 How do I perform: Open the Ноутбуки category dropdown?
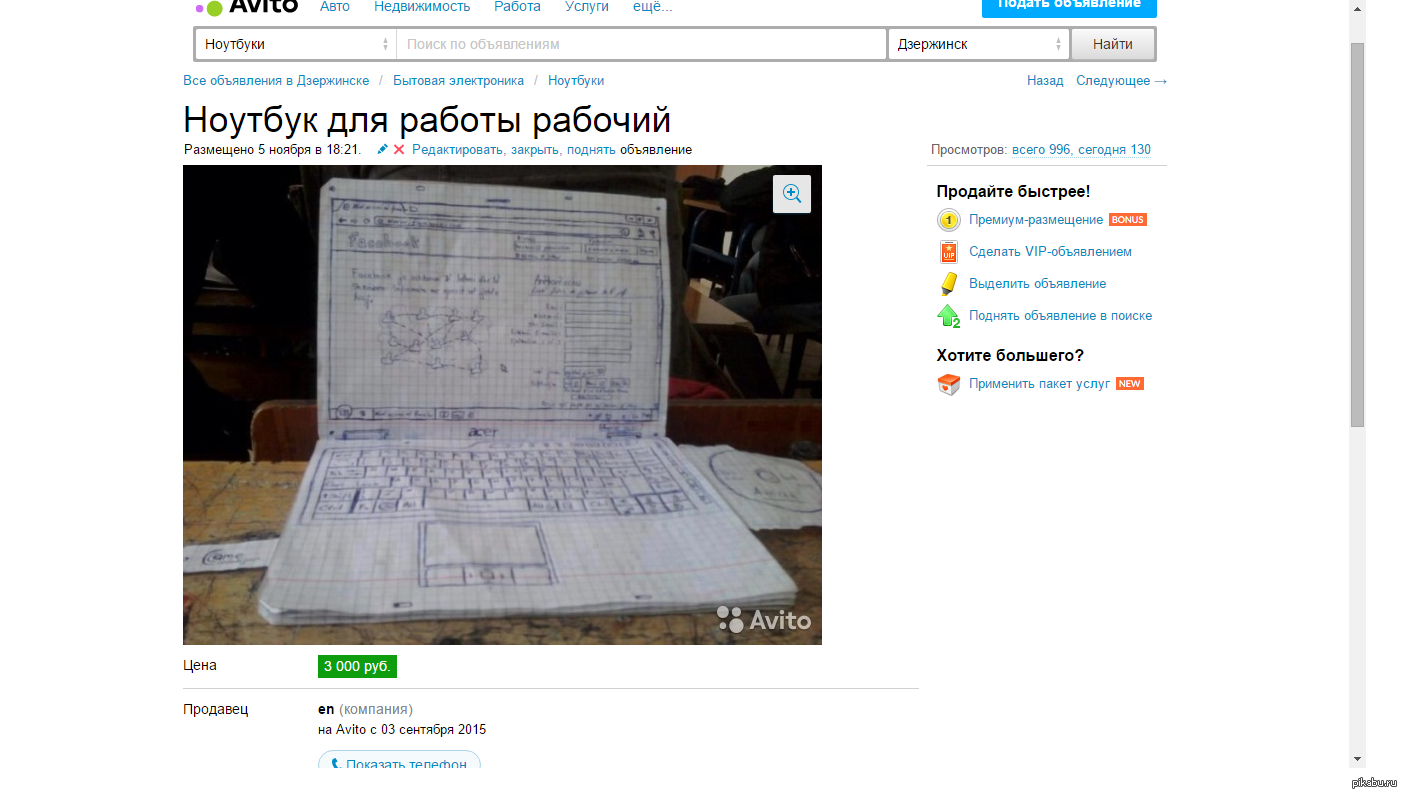pyautogui.click(x=295, y=44)
